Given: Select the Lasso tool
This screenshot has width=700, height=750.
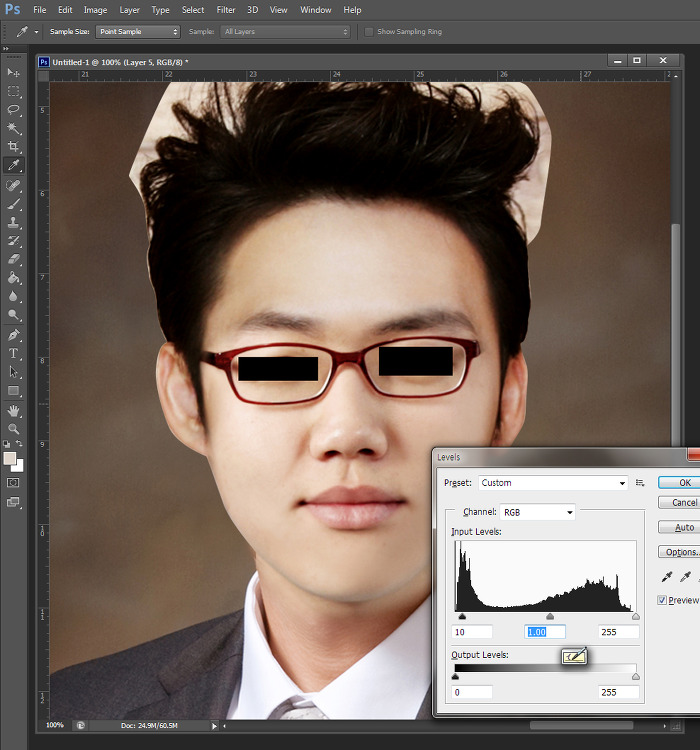Looking at the screenshot, I should coord(14,110).
